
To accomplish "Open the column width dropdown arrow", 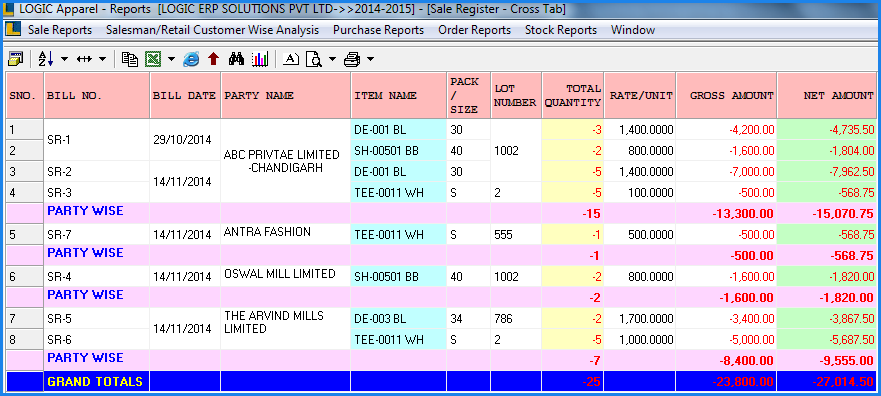I will tap(102, 58).
